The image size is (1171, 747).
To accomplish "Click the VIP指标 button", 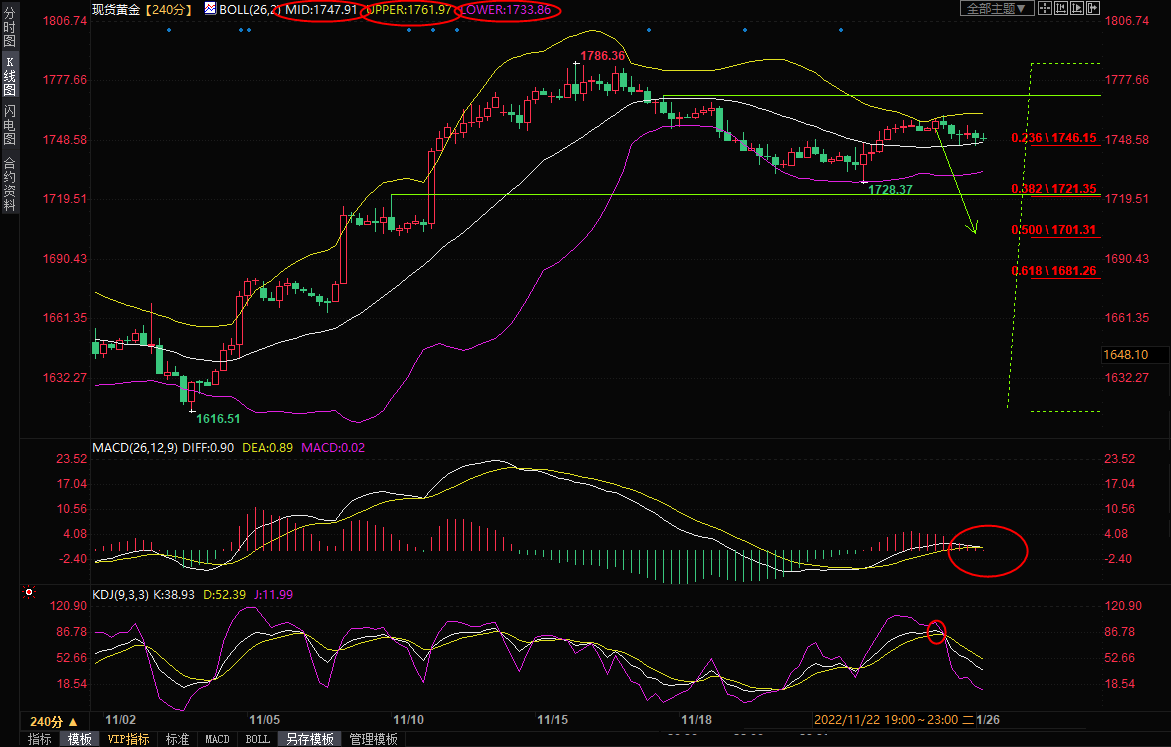I will tap(129, 739).
